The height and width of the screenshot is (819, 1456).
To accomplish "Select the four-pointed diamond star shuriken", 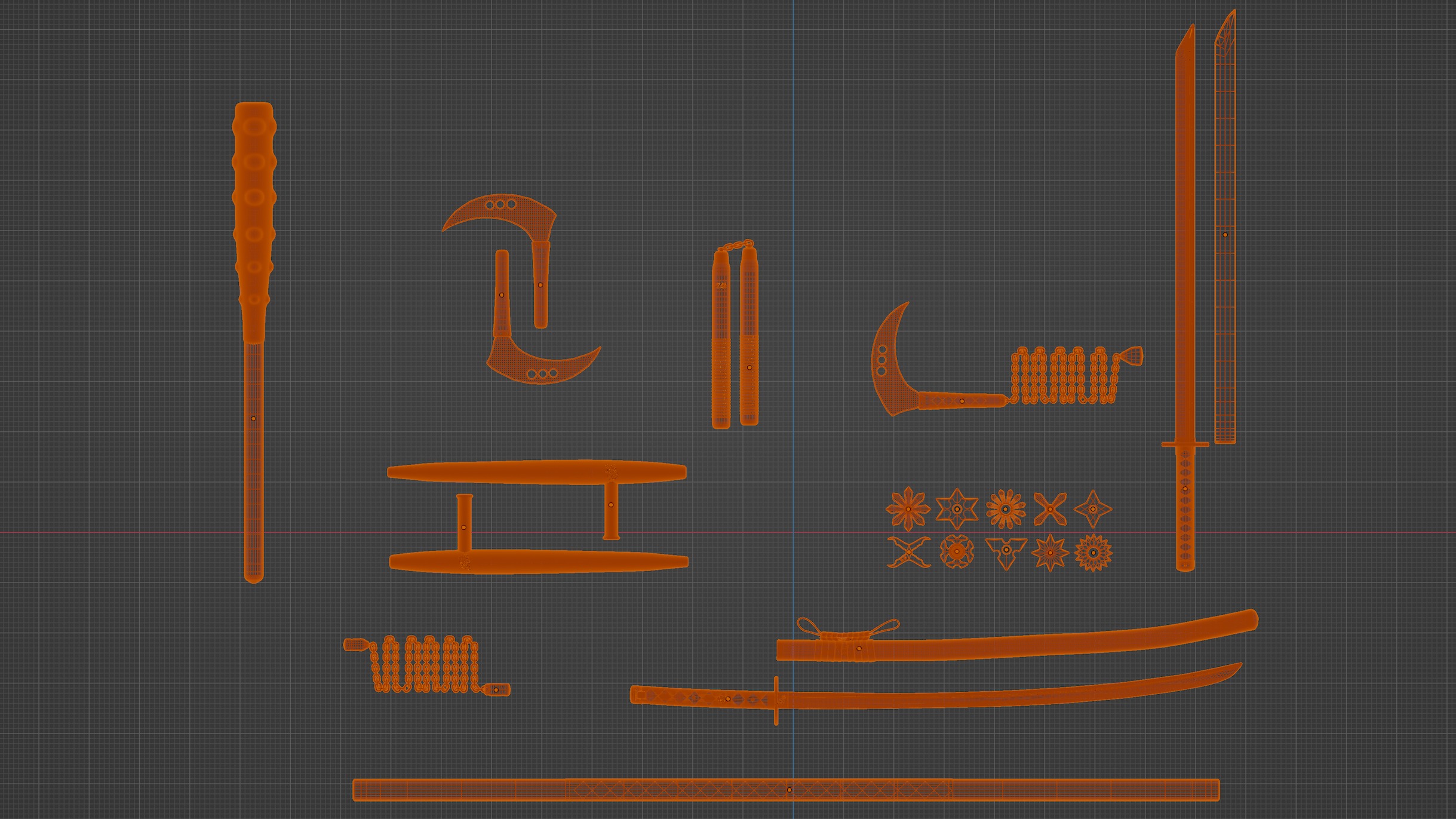I will (1093, 509).
